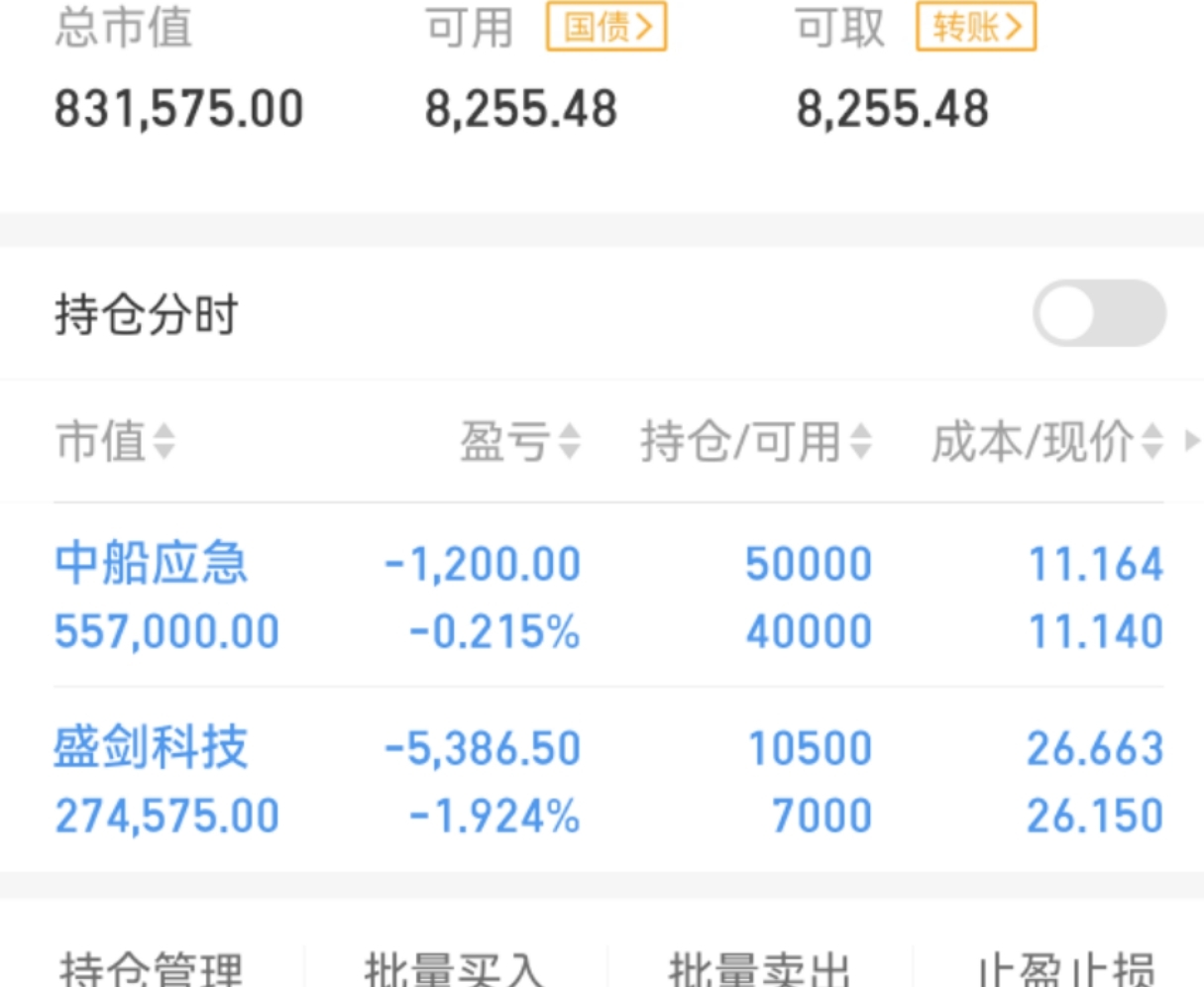
Task: Click the right arrow beside 成本/现价
Action: tap(1192, 440)
